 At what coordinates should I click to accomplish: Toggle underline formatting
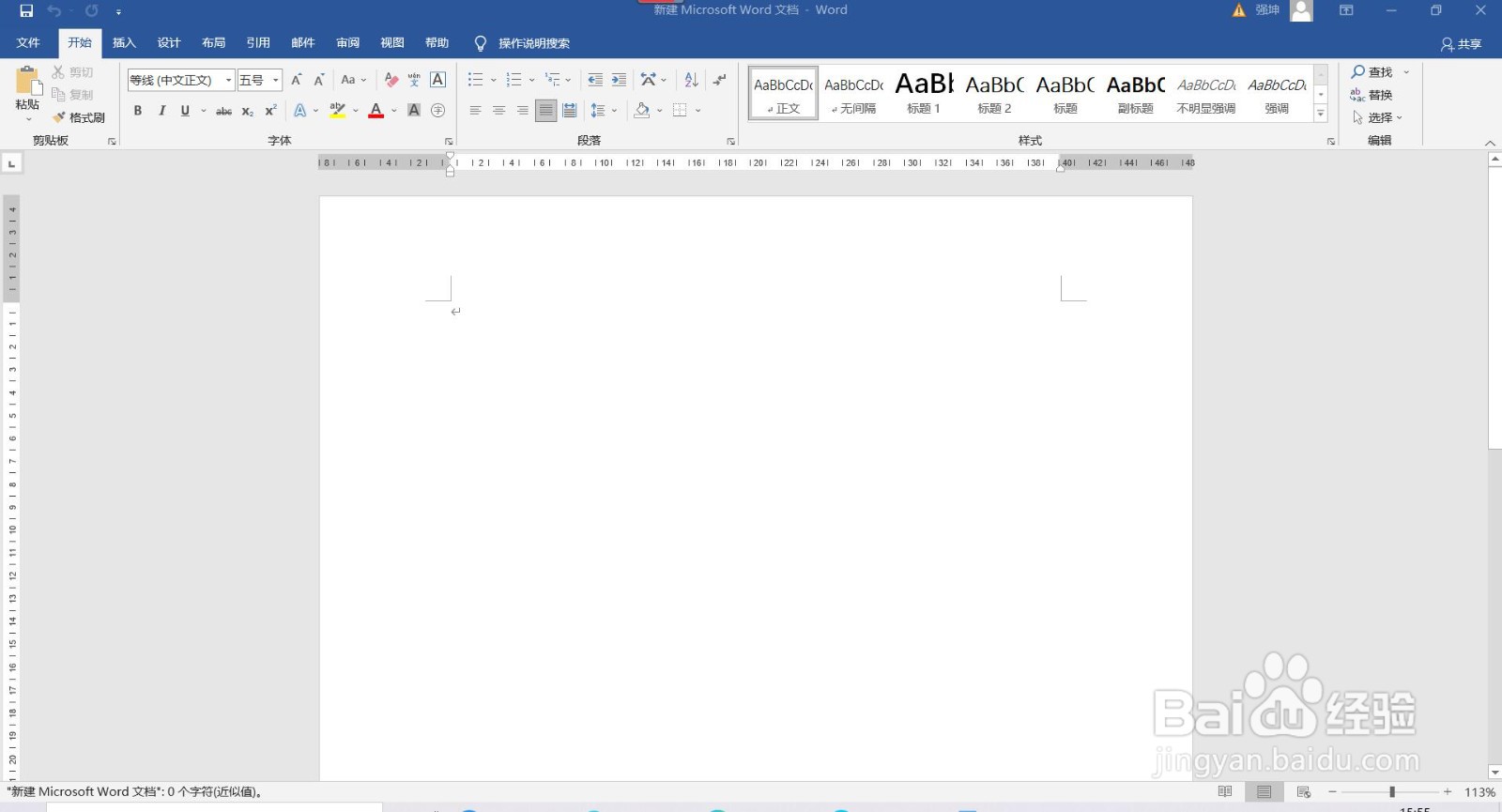[x=185, y=111]
